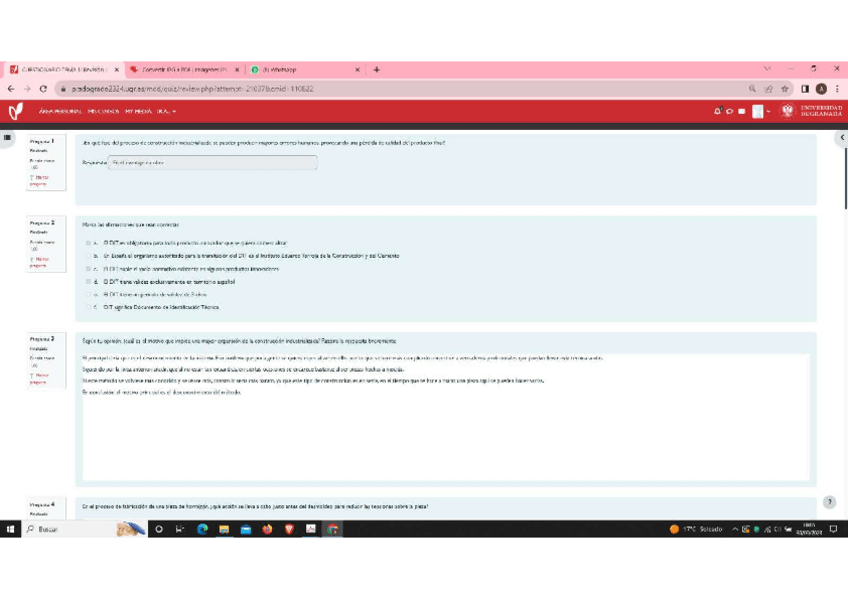Open Microsoft Edge from the taskbar
The width and height of the screenshot is (848, 599).
[202, 529]
